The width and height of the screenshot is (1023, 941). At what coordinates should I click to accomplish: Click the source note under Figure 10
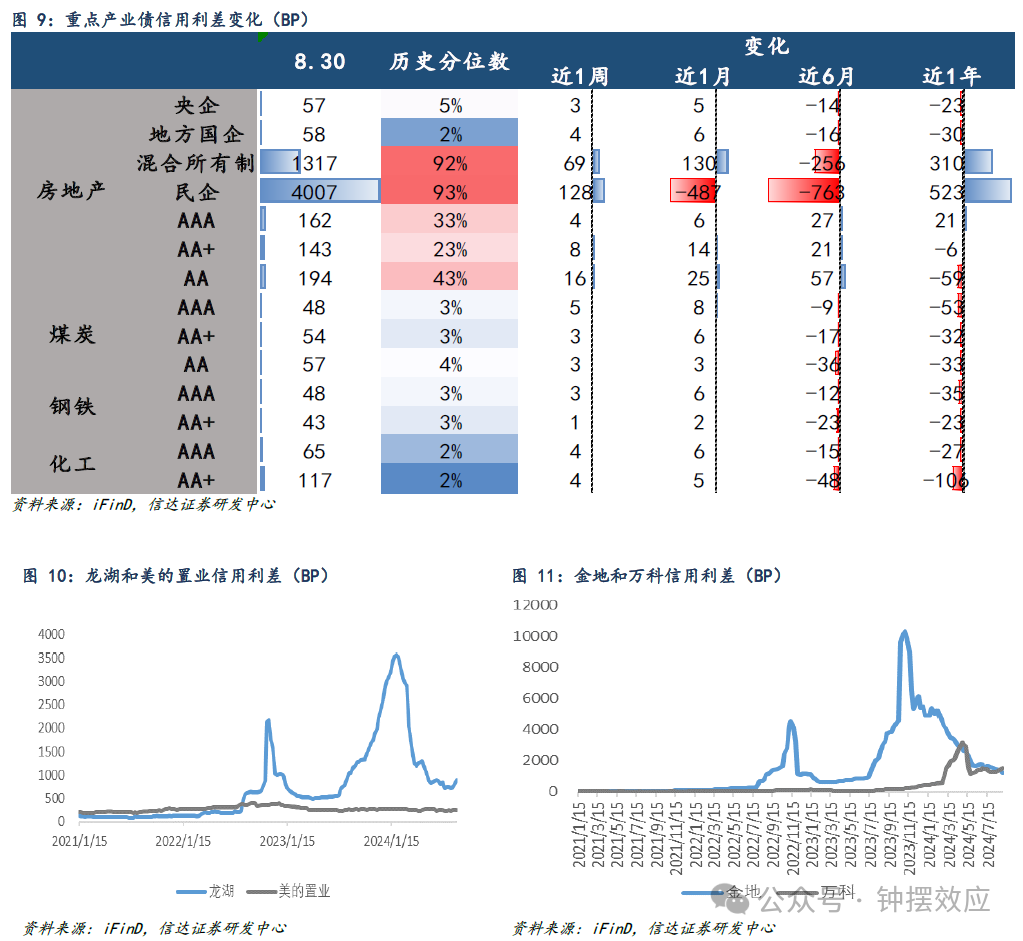155,928
